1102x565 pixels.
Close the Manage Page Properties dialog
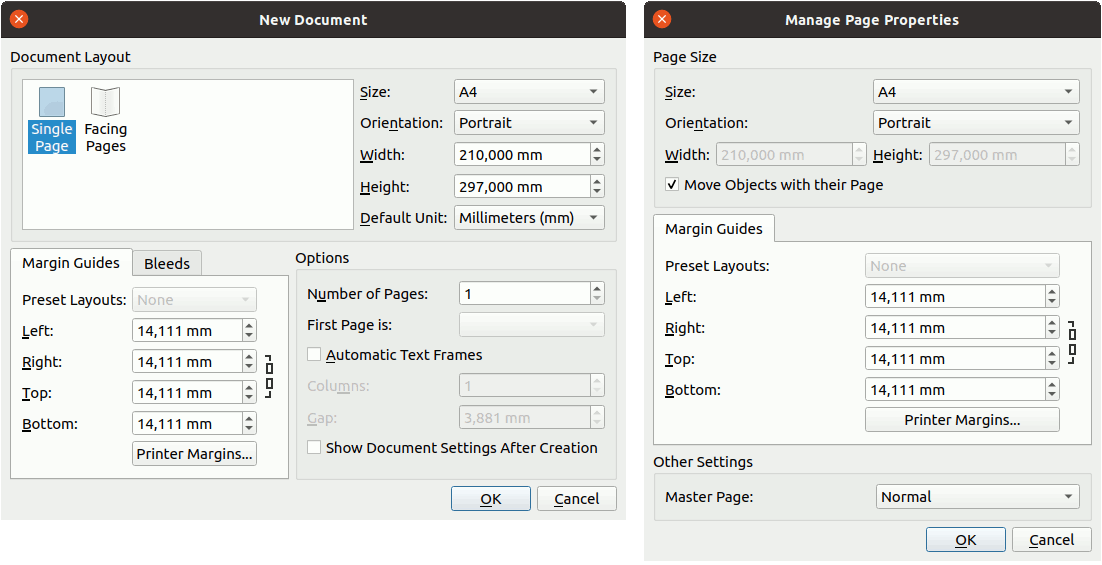(x=662, y=19)
